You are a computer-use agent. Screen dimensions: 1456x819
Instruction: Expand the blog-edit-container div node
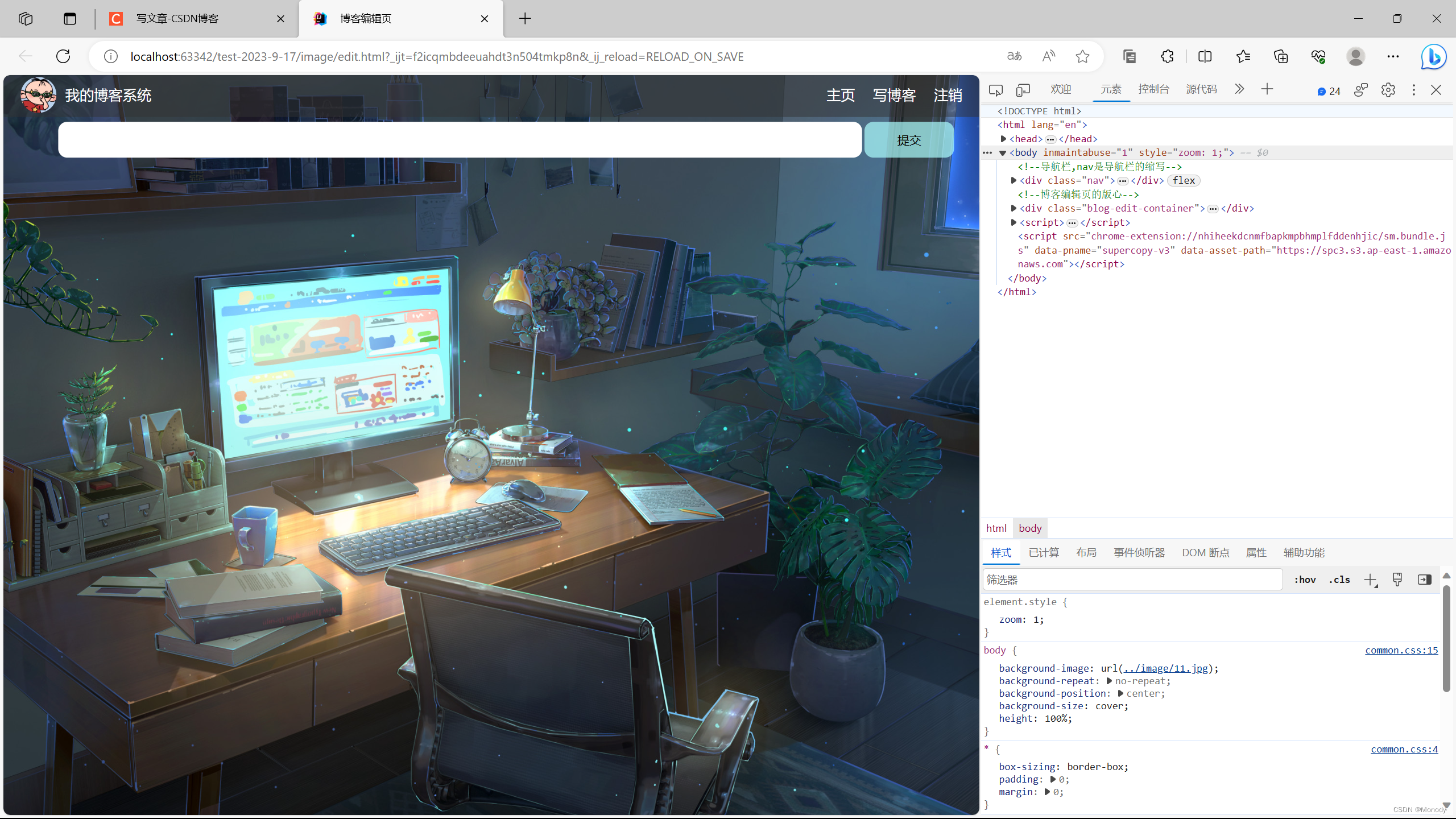point(1014,208)
